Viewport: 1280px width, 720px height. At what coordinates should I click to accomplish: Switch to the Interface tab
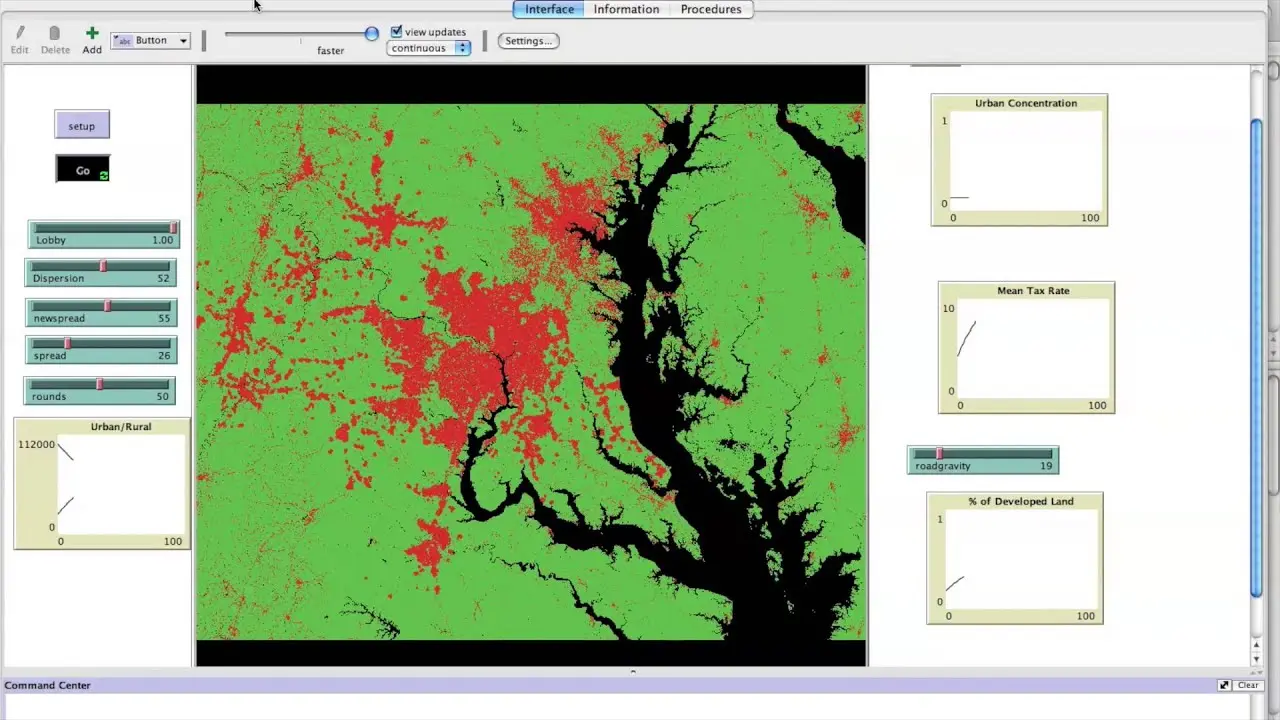(549, 9)
